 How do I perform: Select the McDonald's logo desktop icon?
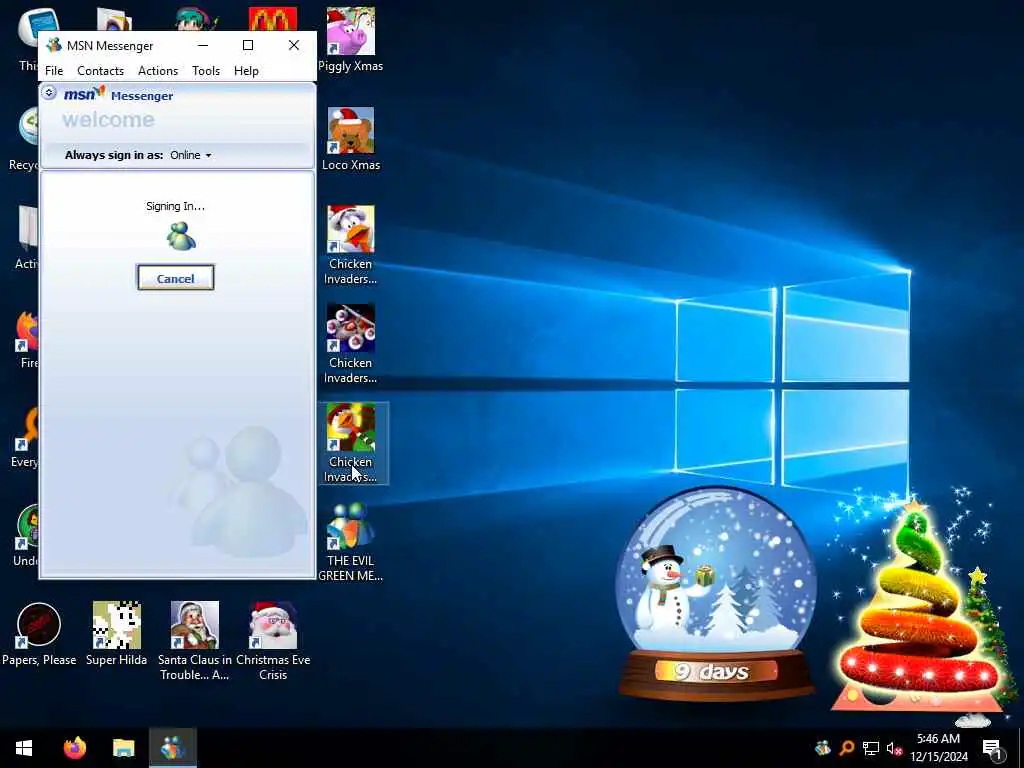(273, 19)
